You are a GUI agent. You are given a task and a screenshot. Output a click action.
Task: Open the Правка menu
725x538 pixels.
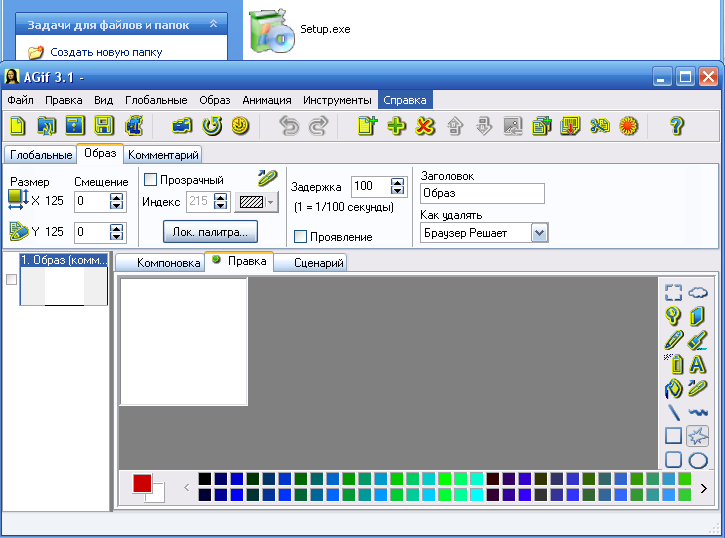64,100
